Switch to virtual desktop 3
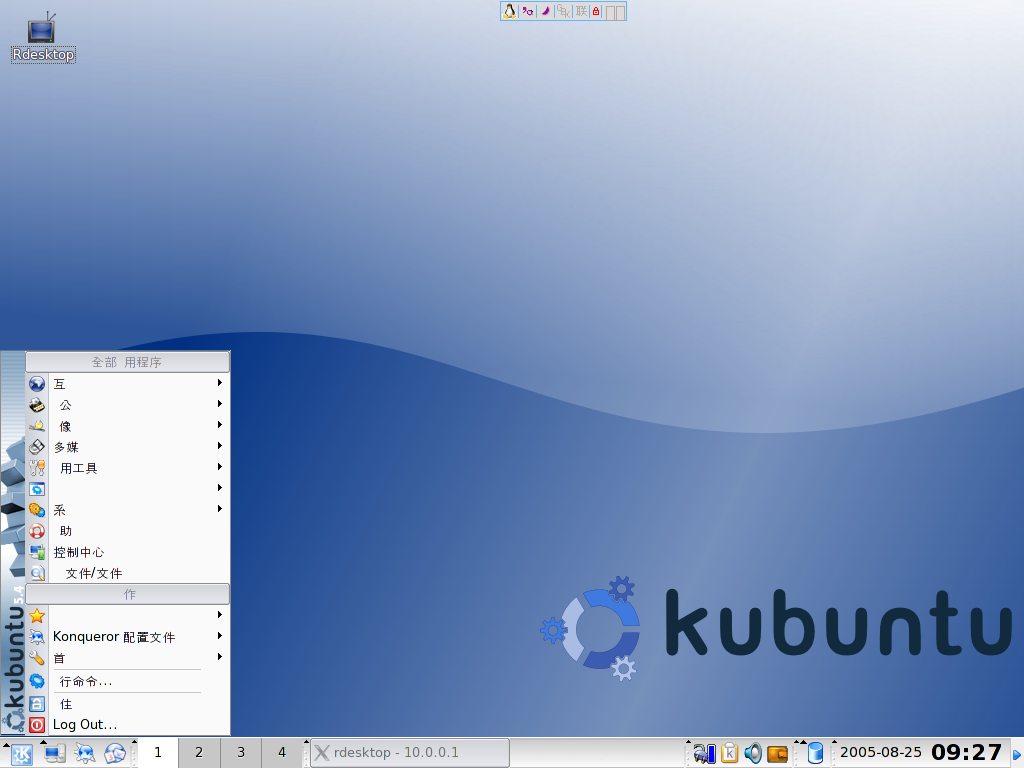1024x768 pixels. pos(241,753)
